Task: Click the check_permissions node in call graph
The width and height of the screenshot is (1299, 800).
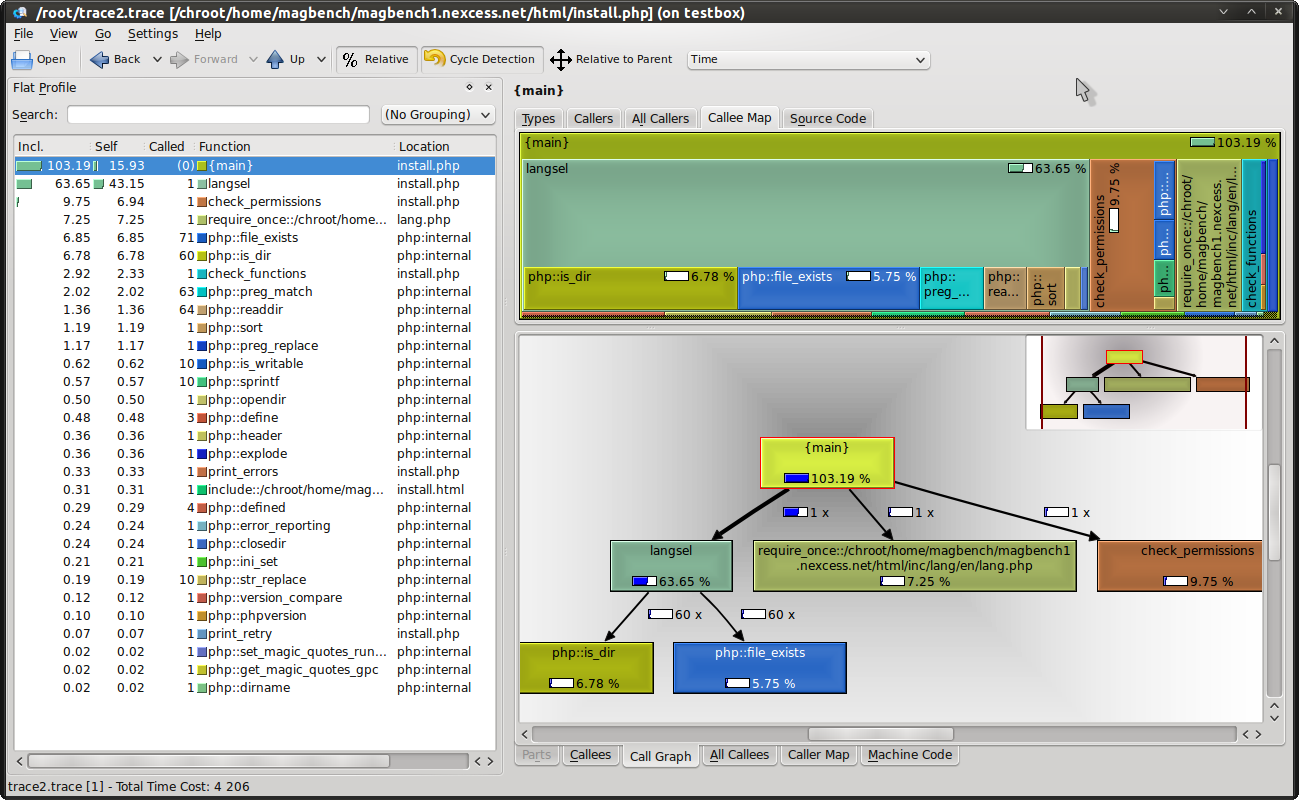Action: click(1179, 565)
